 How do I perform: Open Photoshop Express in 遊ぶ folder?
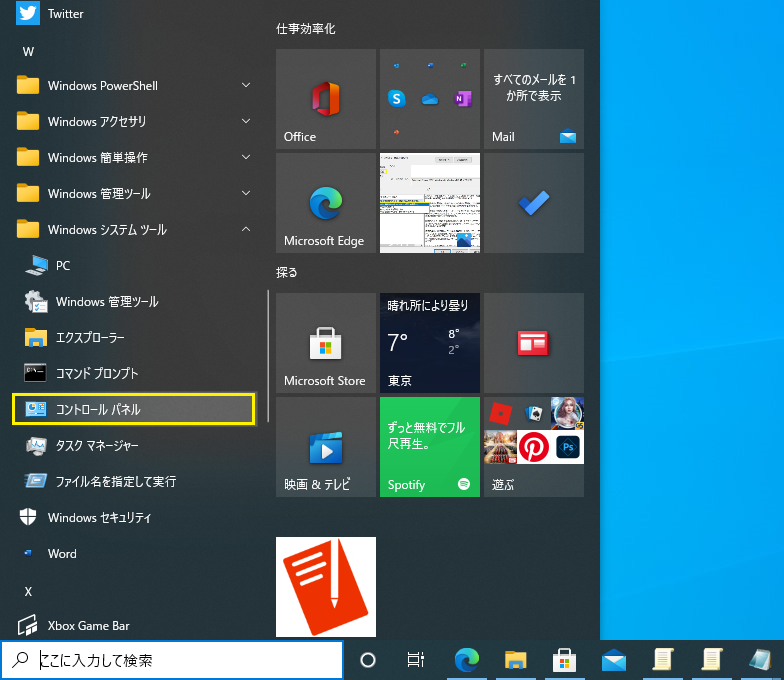click(x=568, y=447)
